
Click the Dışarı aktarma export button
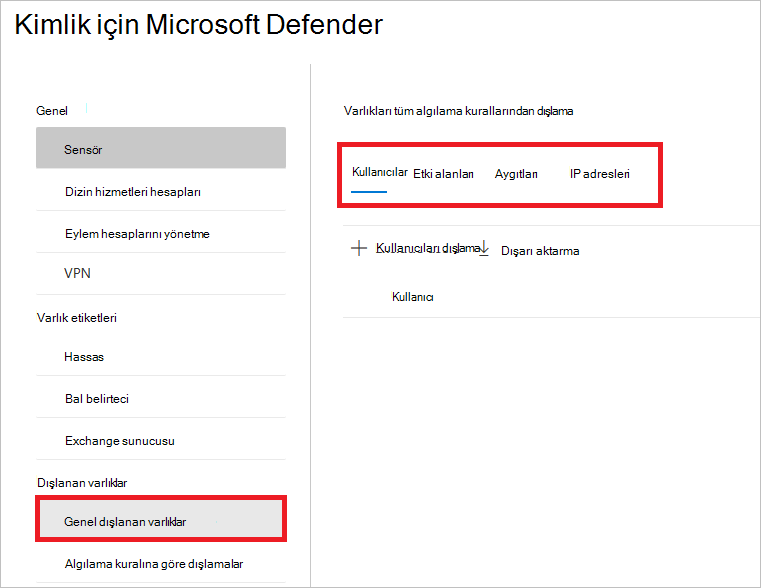point(540,251)
